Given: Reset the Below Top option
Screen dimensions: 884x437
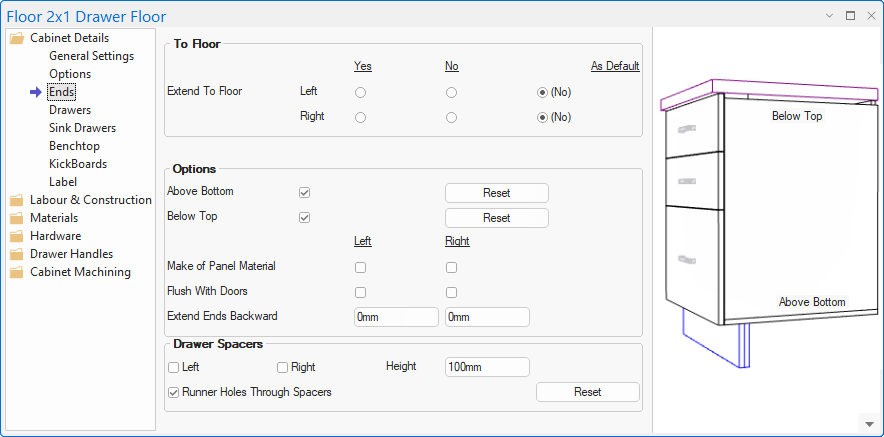Looking at the screenshot, I should point(496,218).
